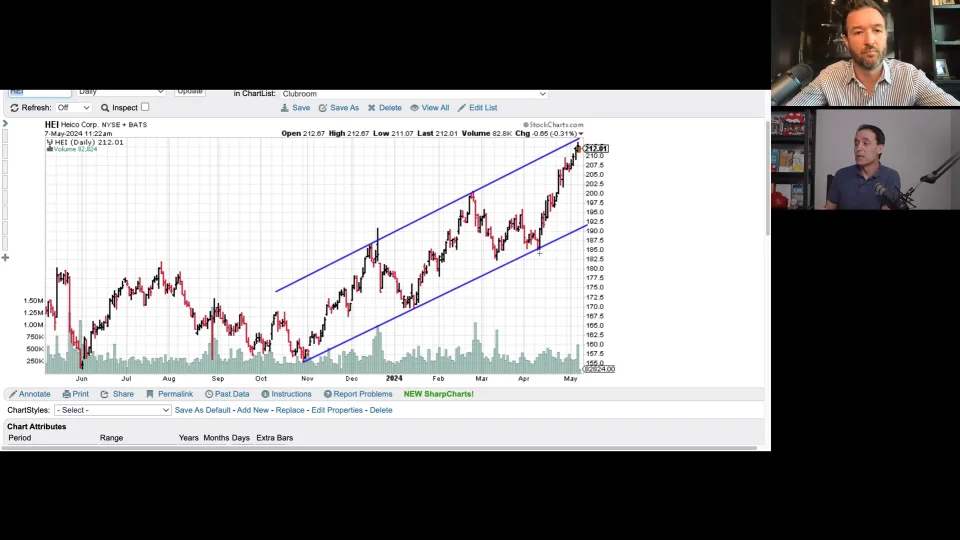The width and height of the screenshot is (960, 540).
Task: Open the Refresh Off dropdown
Action: click(x=73, y=108)
